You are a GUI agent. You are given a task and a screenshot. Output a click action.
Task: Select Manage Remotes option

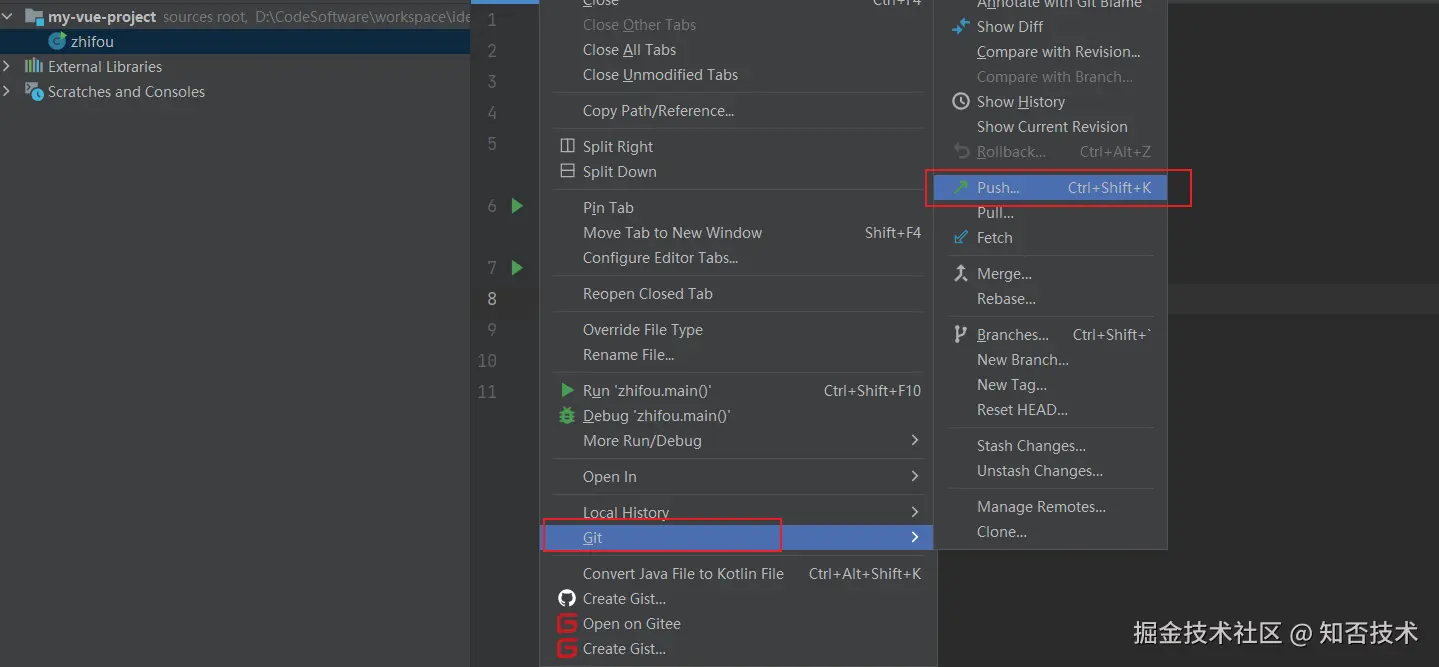1041,507
